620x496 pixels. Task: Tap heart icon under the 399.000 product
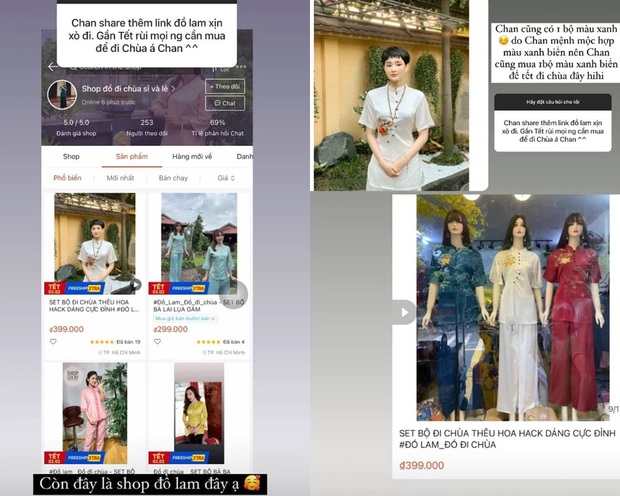[53, 341]
